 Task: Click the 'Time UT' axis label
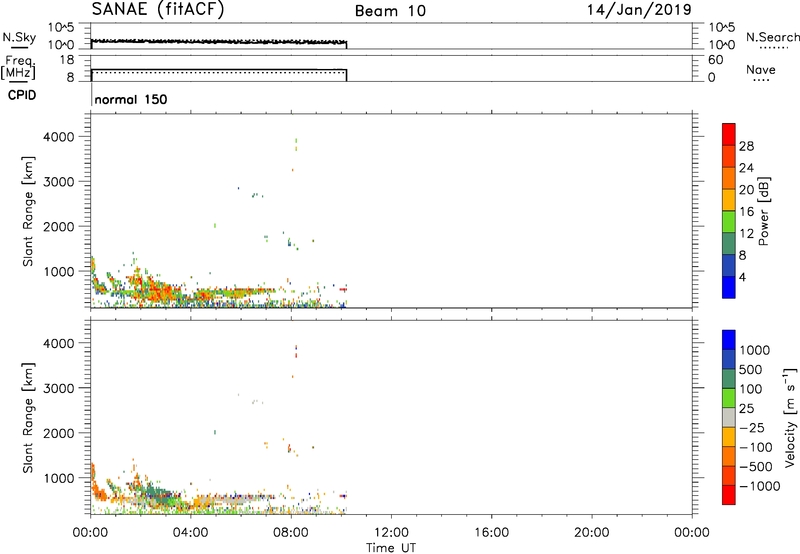coord(391,547)
